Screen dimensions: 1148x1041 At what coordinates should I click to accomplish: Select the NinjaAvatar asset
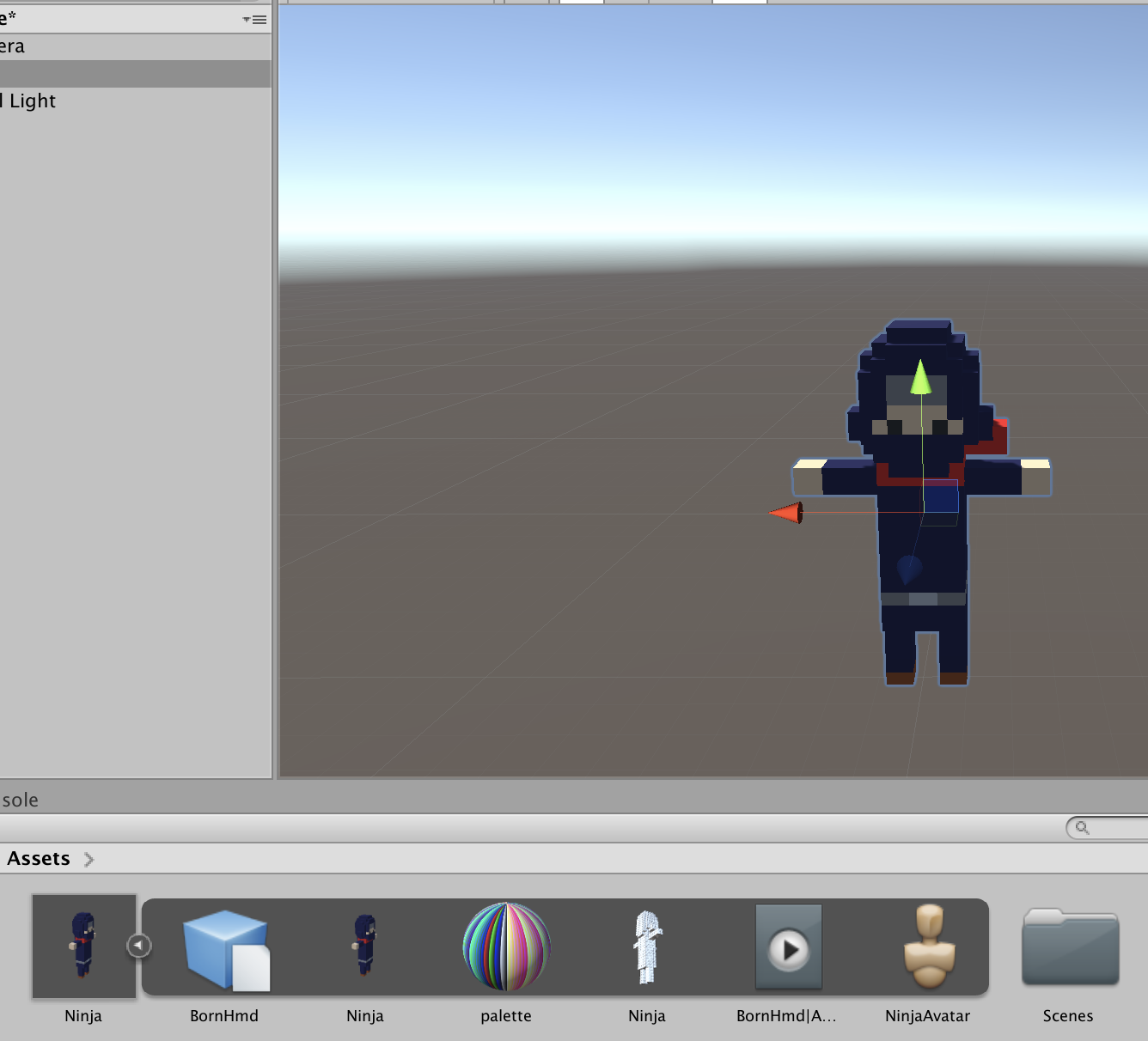tap(929, 946)
